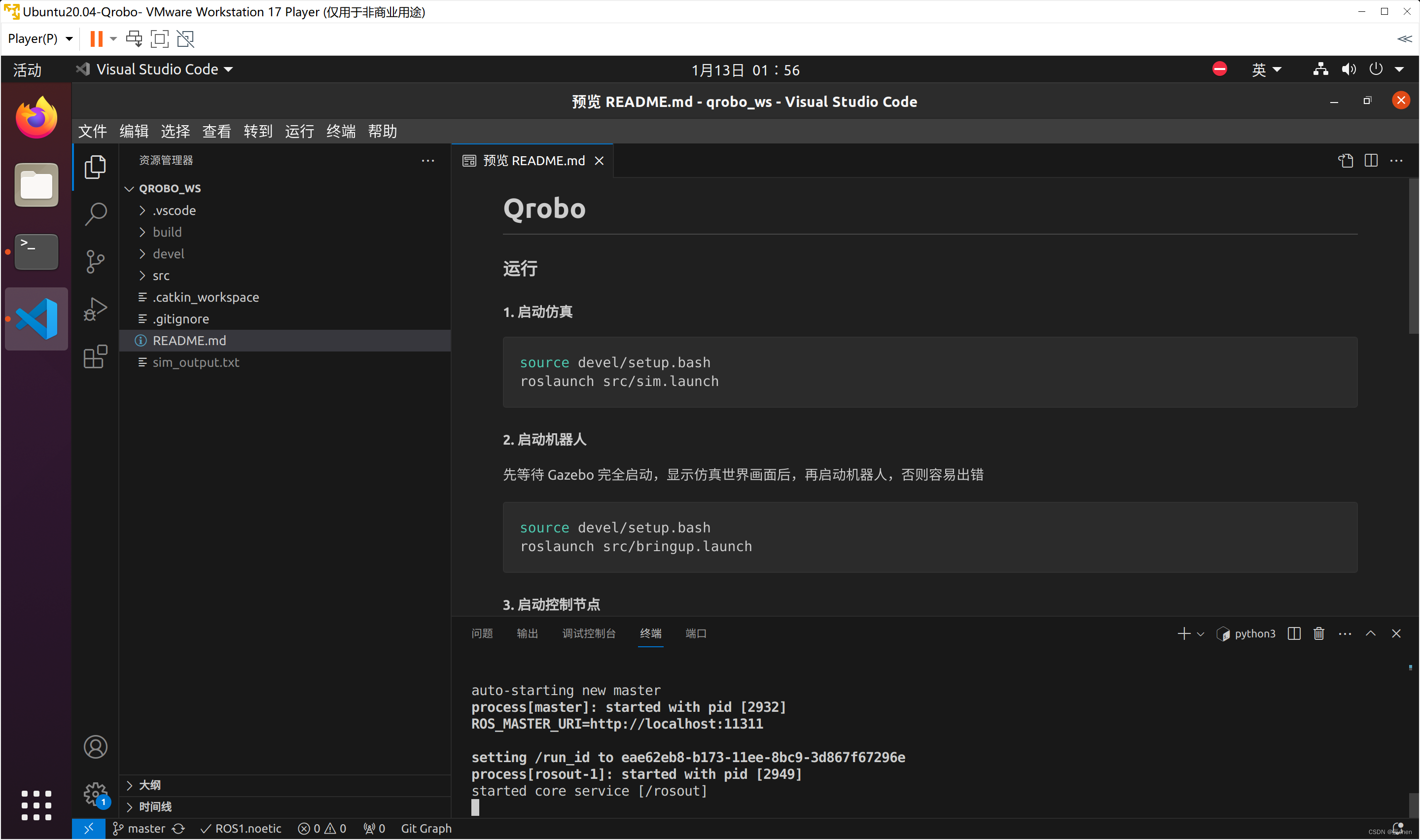The width and height of the screenshot is (1420, 840).
Task: Open Terminal from the Ubuntu dock
Action: coord(36,251)
